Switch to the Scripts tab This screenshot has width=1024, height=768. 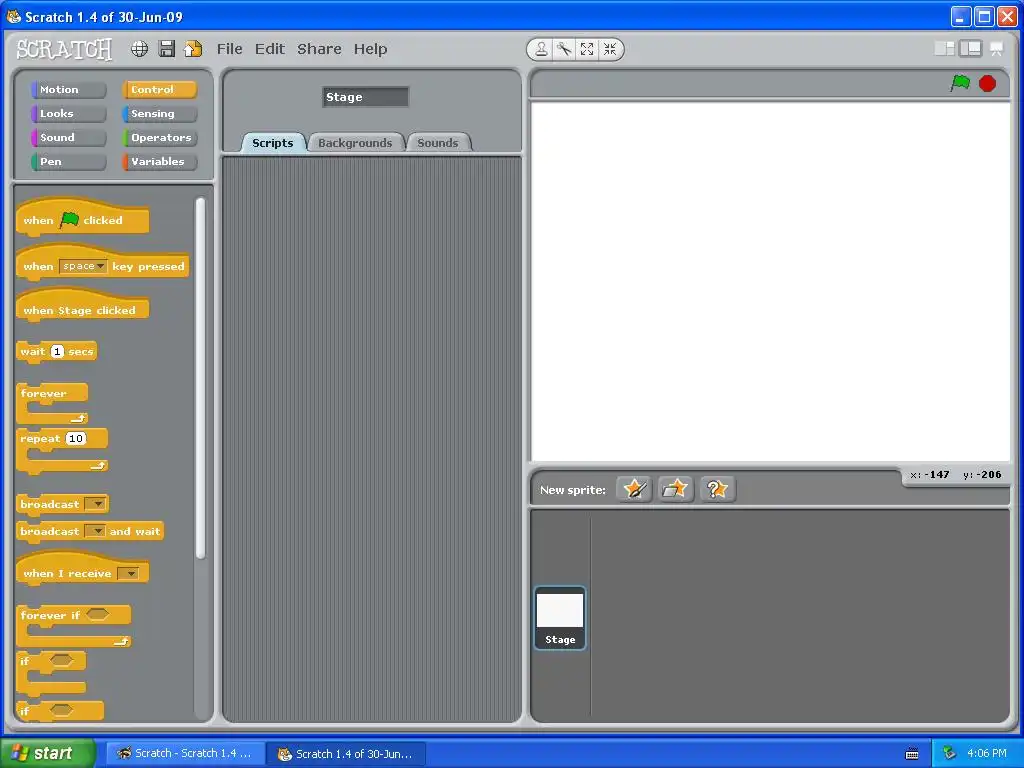point(273,142)
